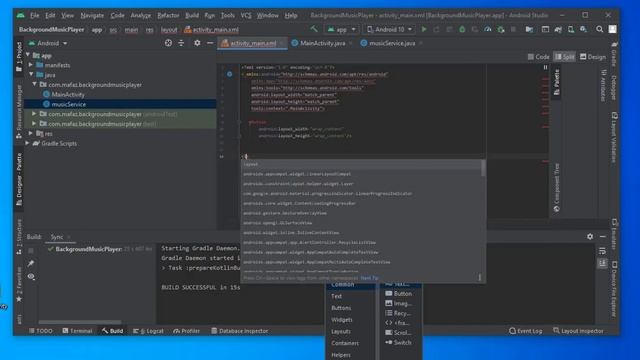Viewport: 640px width, 360px height.
Task: Click the Profile app gauge icon
Action: [x=488, y=29]
